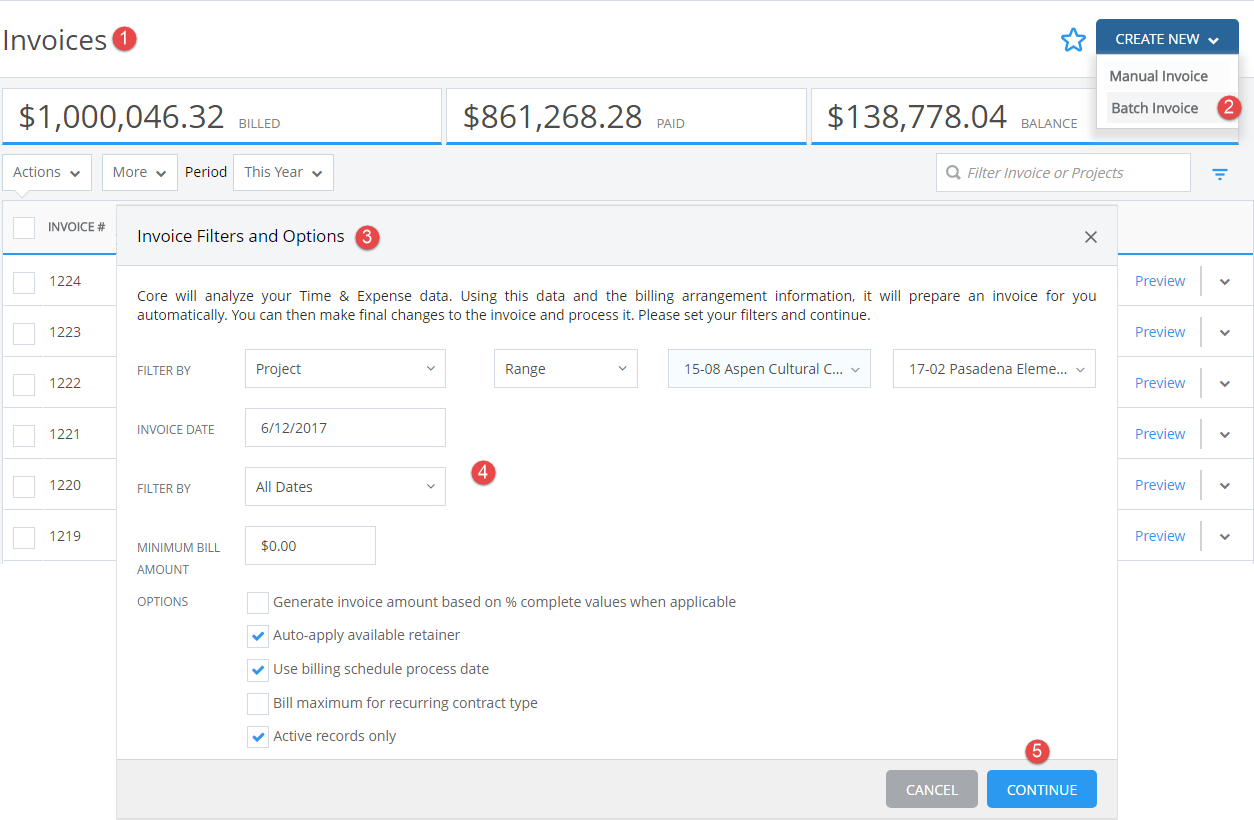This screenshot has height=820, width=1254.
Task: Click the search magnifier icon
Action: 952,172
